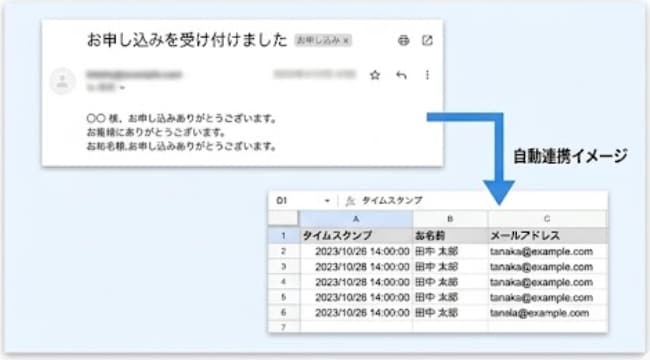The height and width of the screenshot is (360, 650).
Task: Select column B header
Action: (450, 219)
